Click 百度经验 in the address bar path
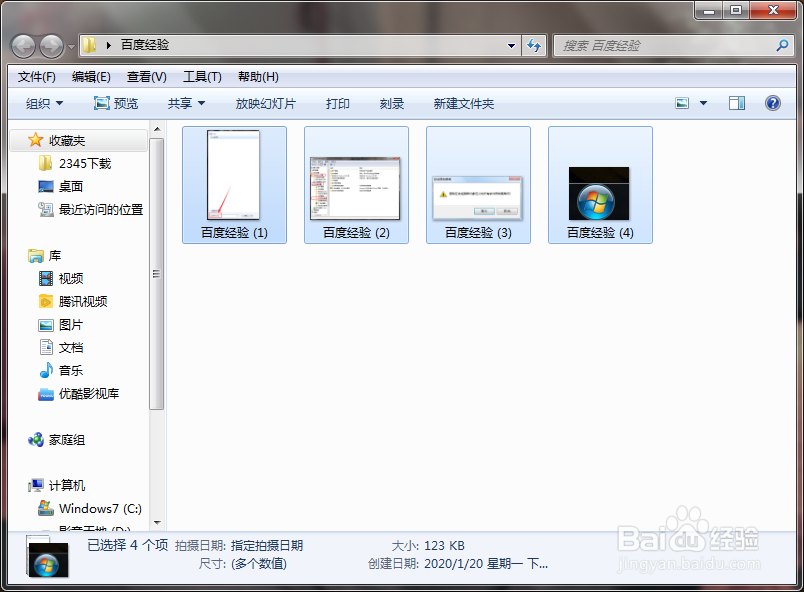Image resolution: width=804 pixels, height=592 pixels. (145, 45)
